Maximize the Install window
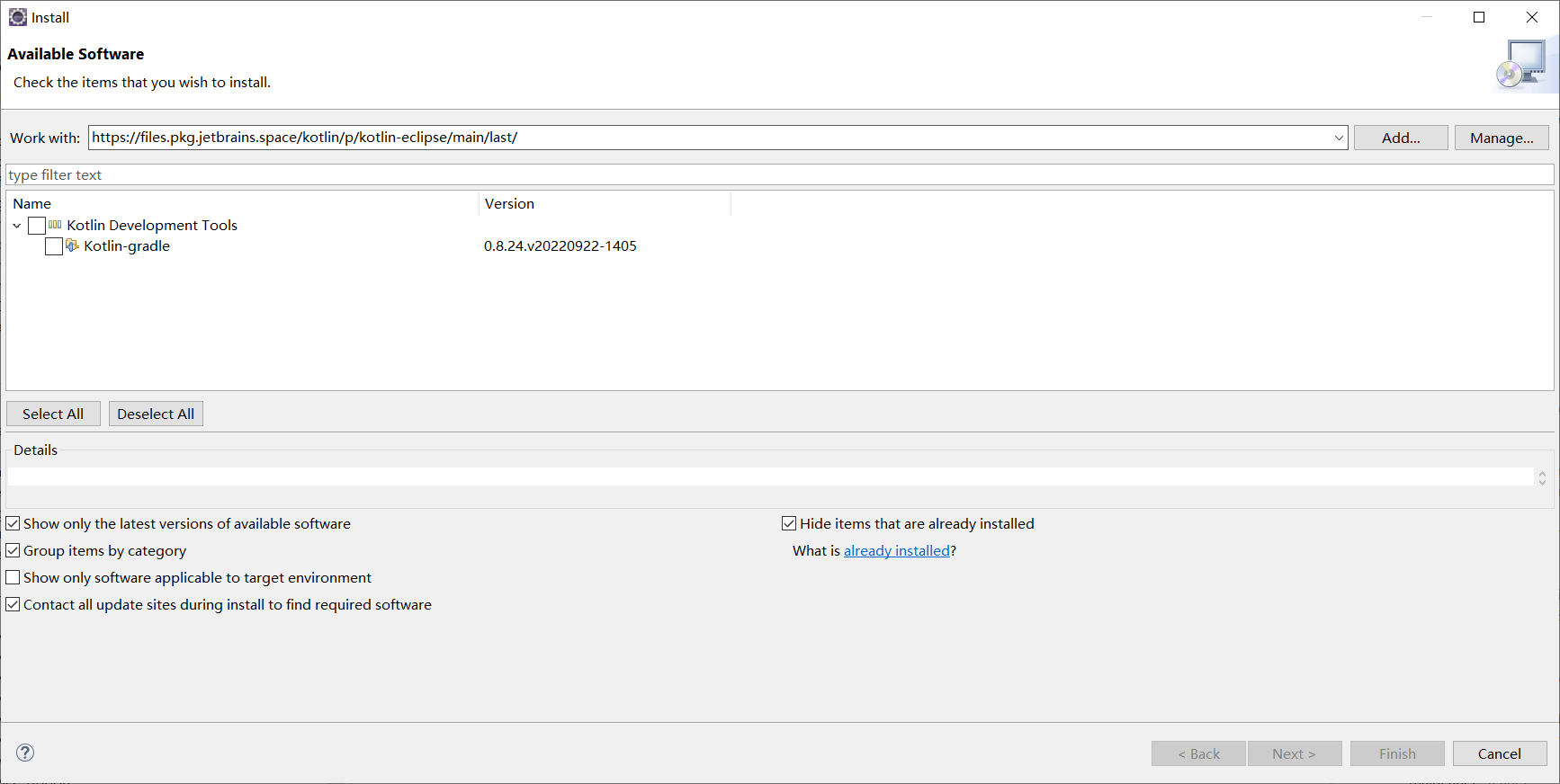1560x784 pixels. point(1479,17)
